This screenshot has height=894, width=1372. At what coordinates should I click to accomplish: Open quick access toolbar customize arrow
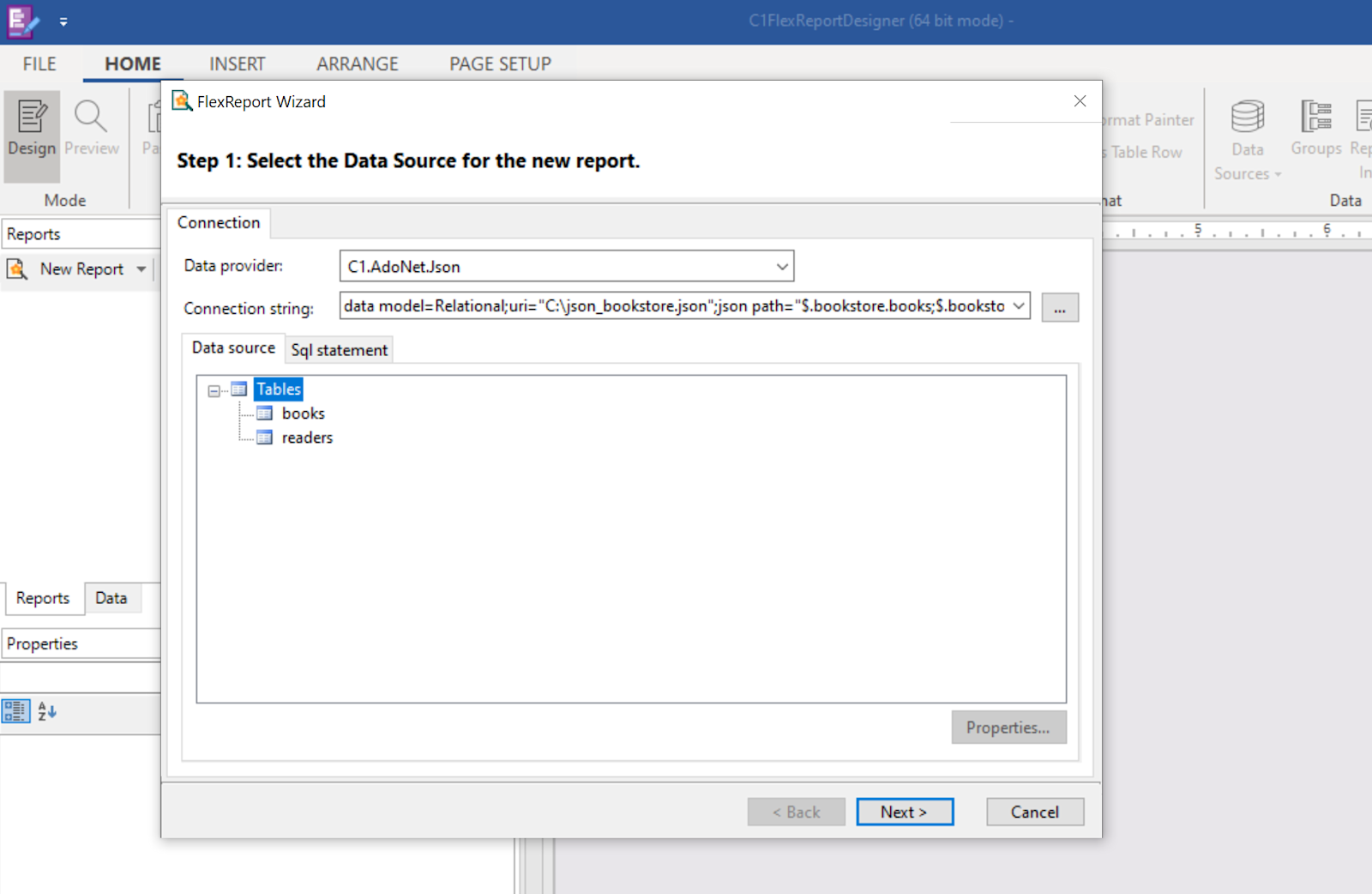pos(63,22)
